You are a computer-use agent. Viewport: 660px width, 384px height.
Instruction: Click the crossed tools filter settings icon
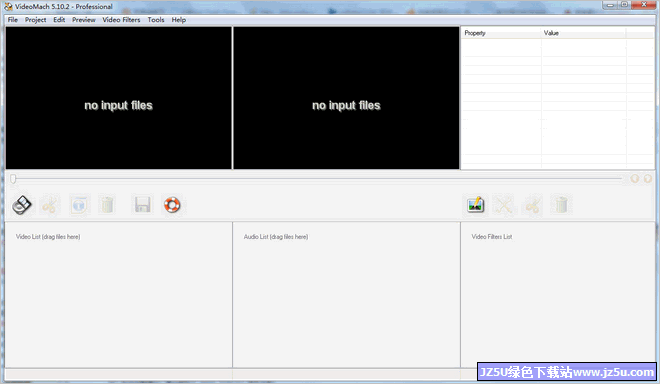(x=504, y=205)
